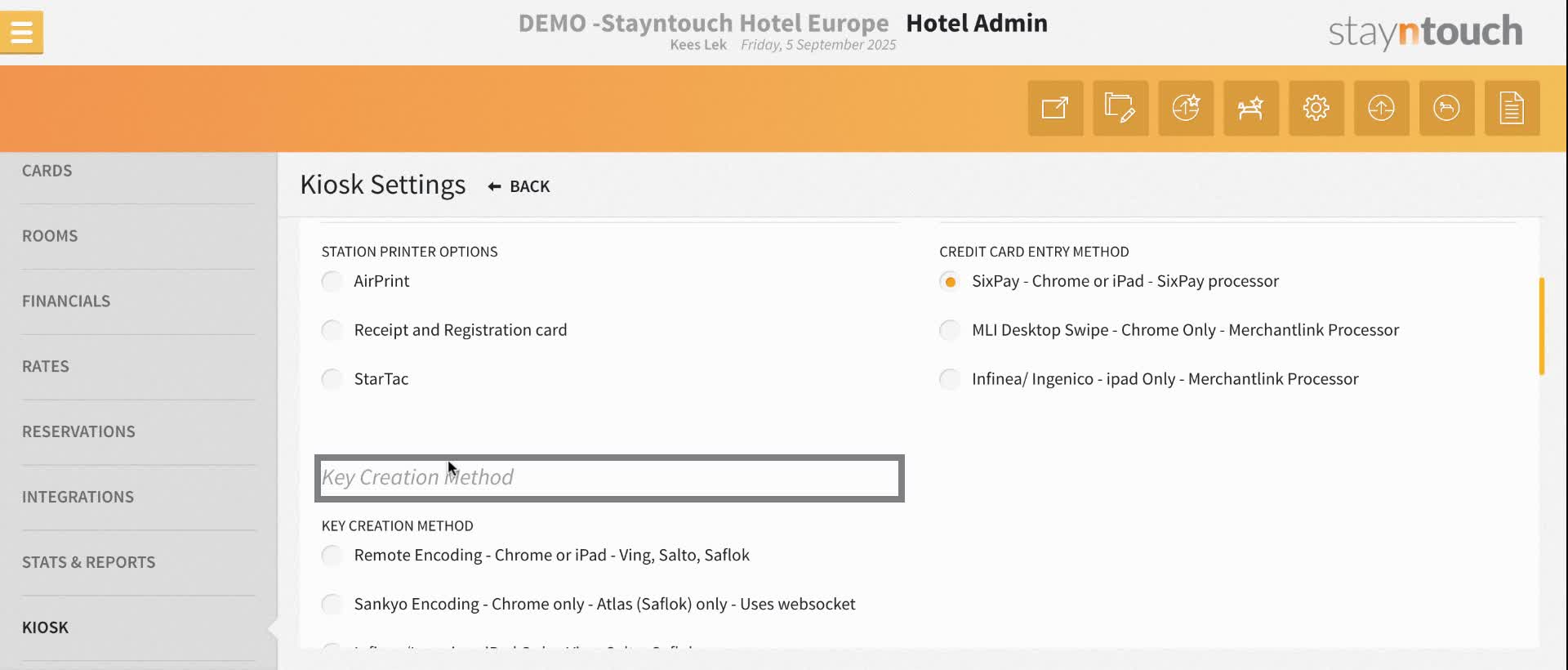Click the CREDIT CARD ENTRY METHOD label

coord(1034,252)
